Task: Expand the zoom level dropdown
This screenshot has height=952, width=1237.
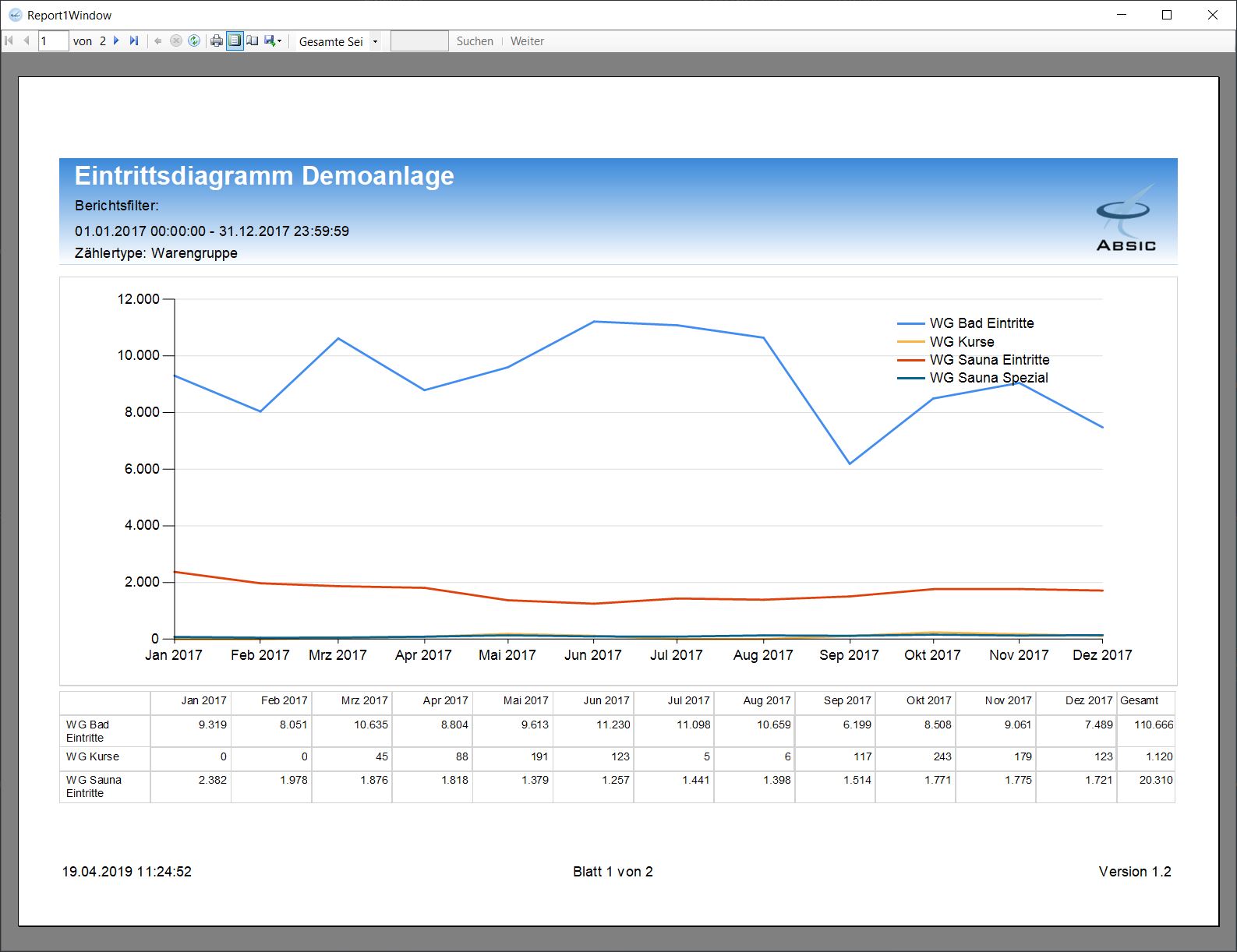Action: coord(375,42)
